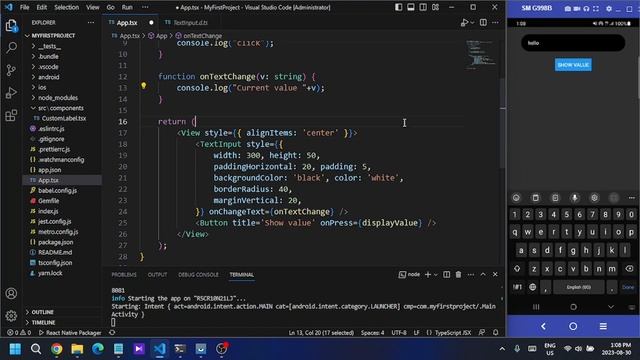The height and width of the screenshot is (360, 640).
Task: Open the editor More Actions ellipsis
Action: pos(495,22)
